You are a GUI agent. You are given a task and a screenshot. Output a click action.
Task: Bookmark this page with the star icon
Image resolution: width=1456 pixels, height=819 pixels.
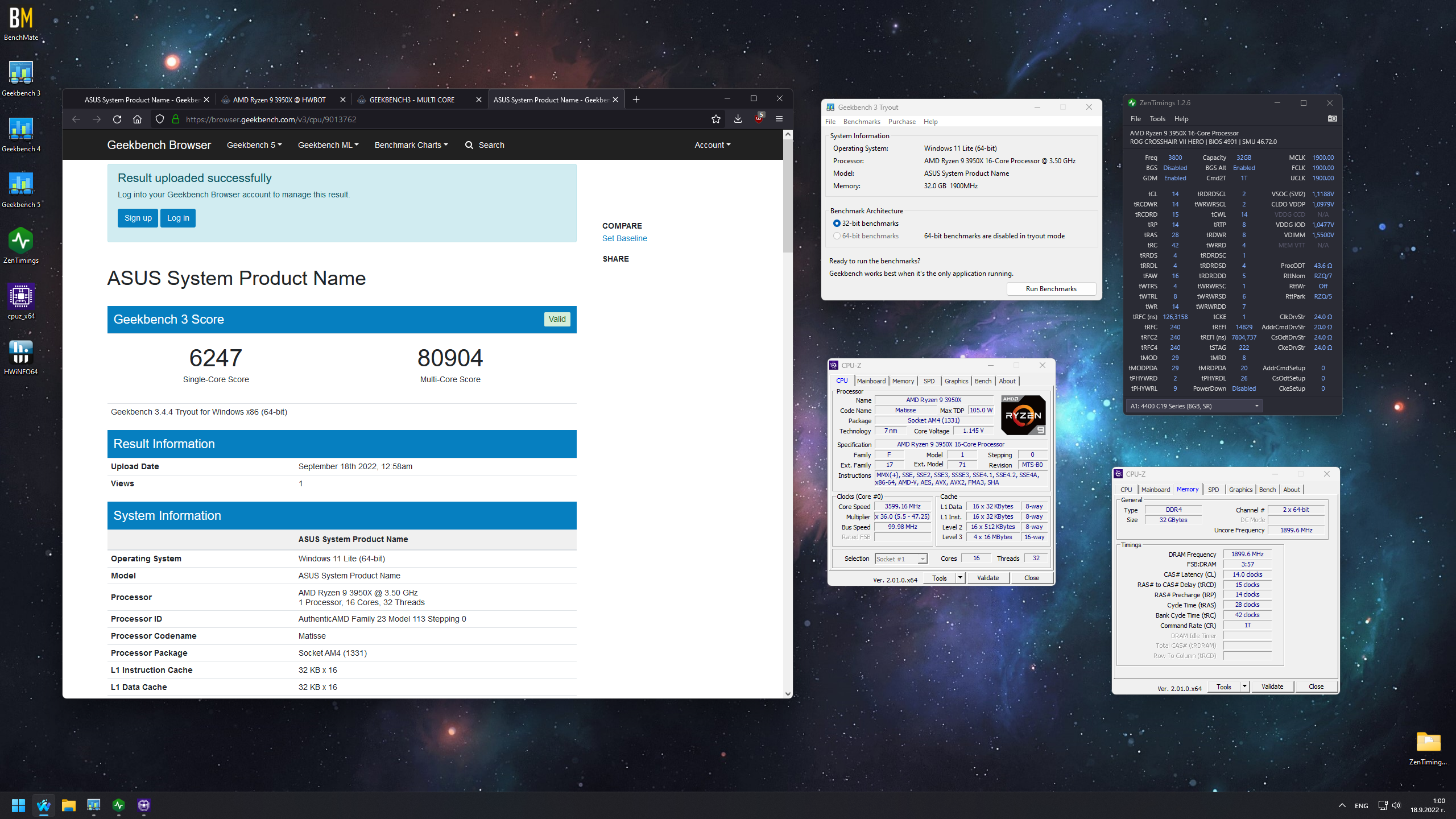click(x=716, y=119)
